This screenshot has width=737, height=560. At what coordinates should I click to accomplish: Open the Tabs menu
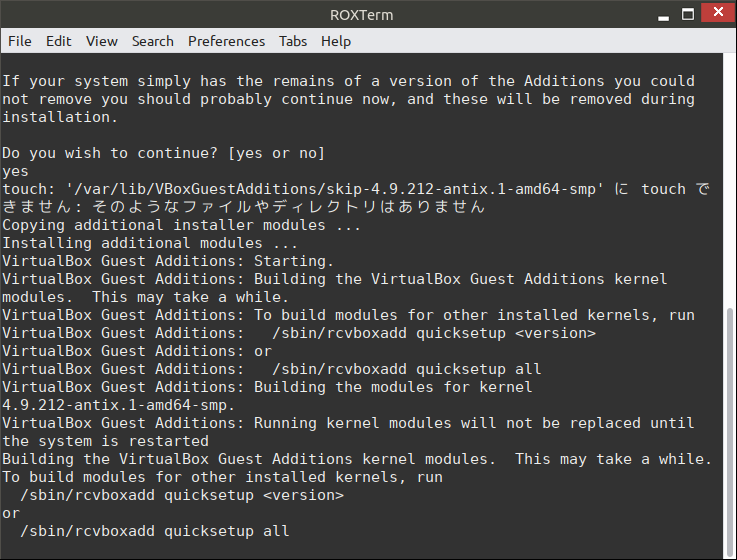coord(293,41)
